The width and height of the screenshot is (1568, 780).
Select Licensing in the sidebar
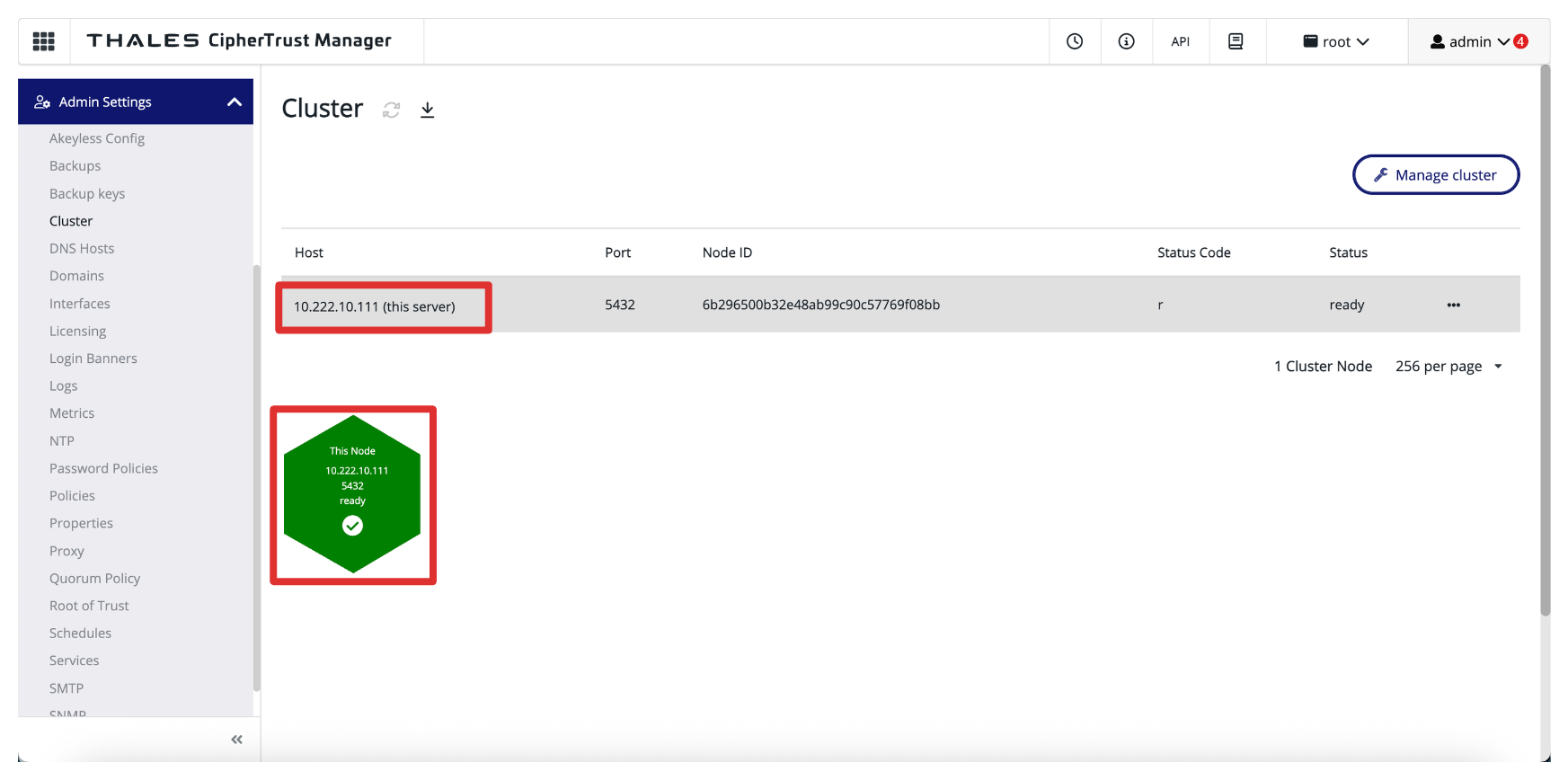point(77,332)
